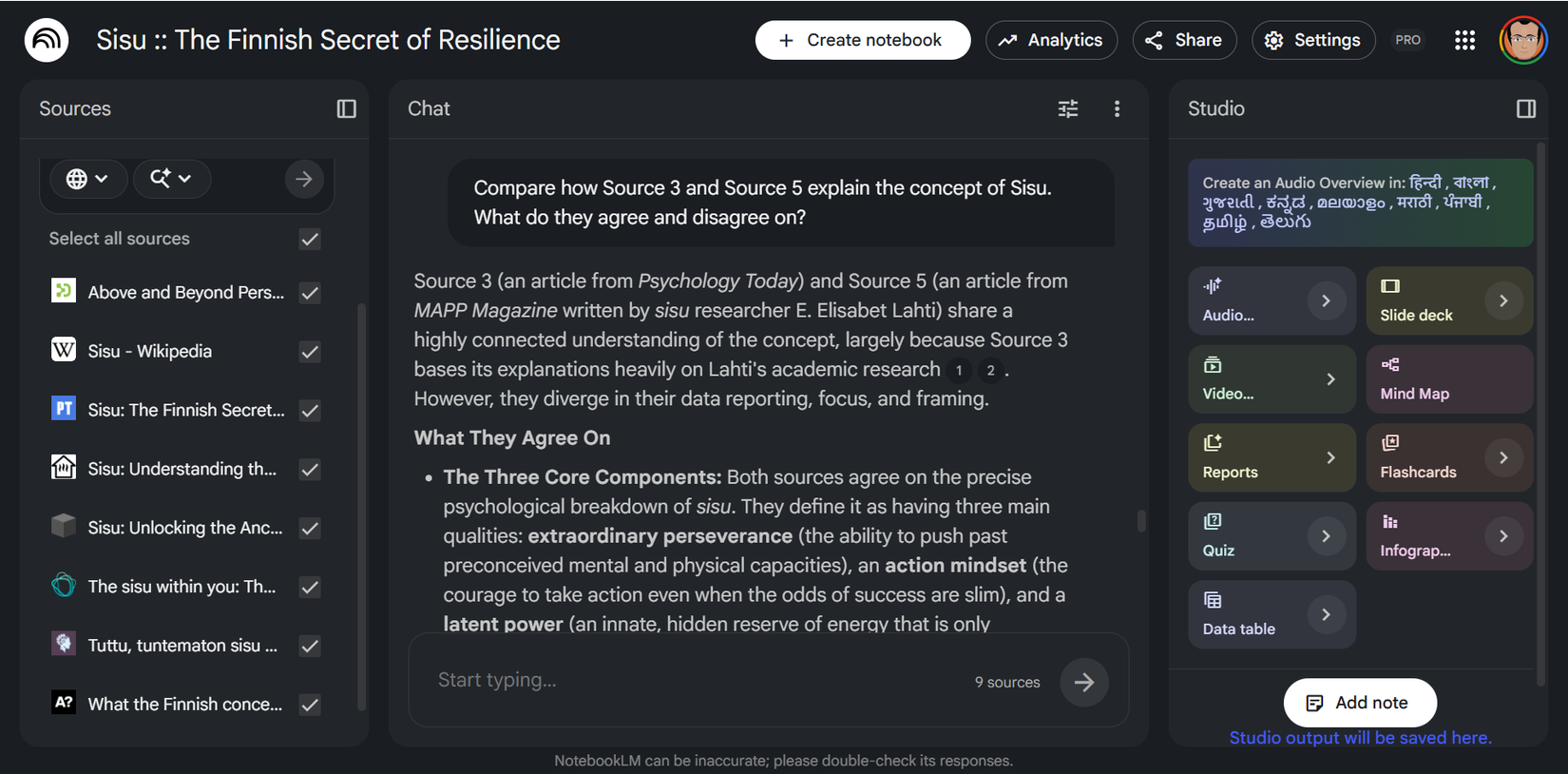Open chat configuration sliders icon
The image size is (1568, 774).
pos(1068,109)
